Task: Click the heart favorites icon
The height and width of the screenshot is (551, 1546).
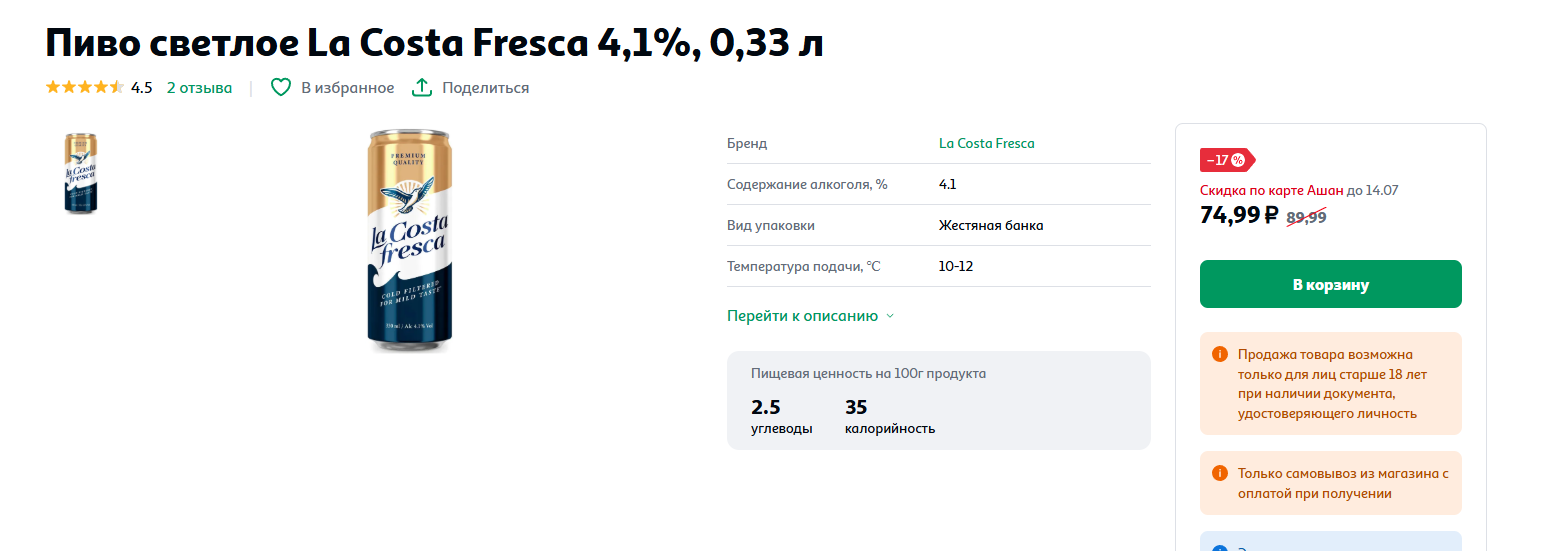Action: (x=281, y=88)
